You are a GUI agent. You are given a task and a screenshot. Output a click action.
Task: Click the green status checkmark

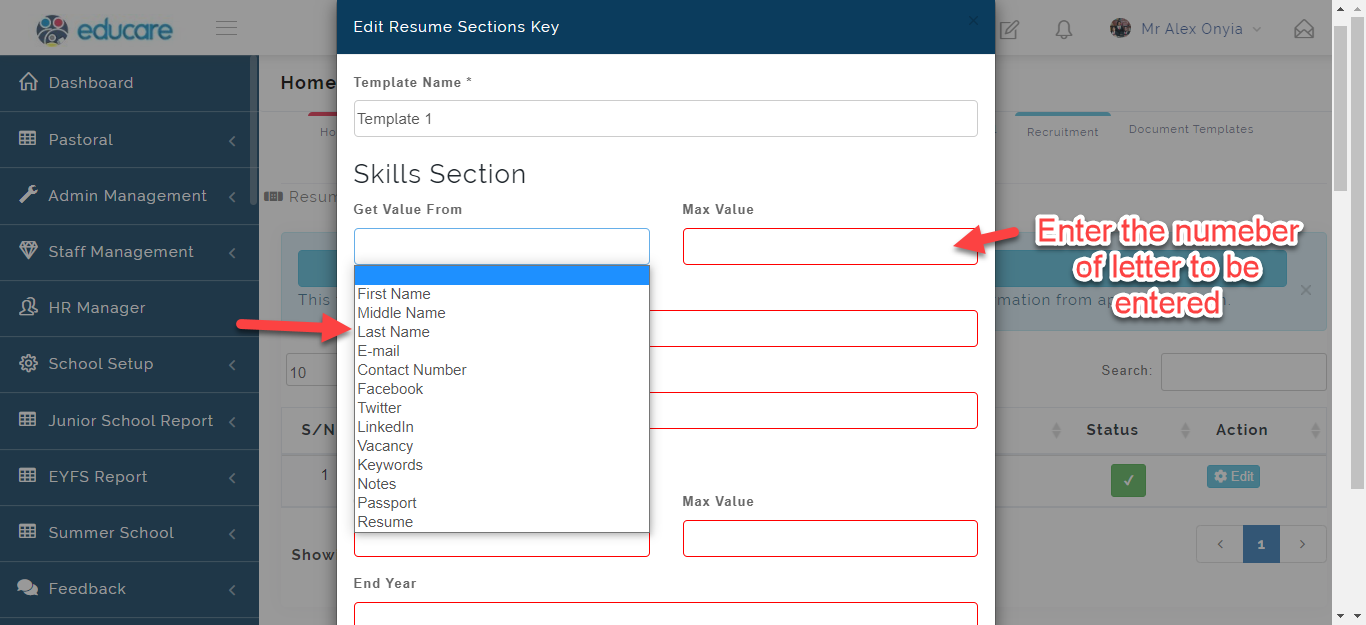(1128, 480)
